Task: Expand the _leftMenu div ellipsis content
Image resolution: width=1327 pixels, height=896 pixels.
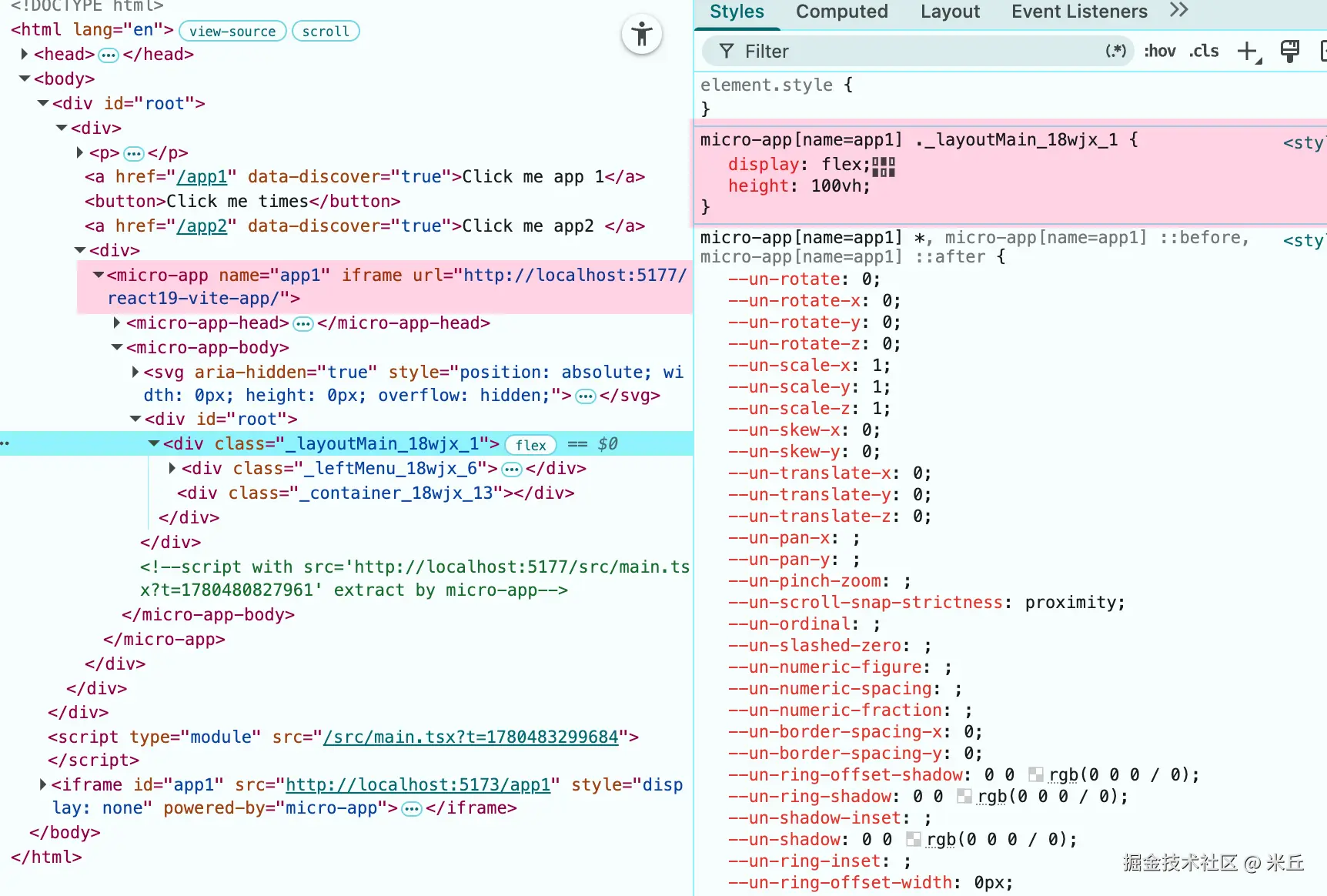Action: click(x=512, y=470)
